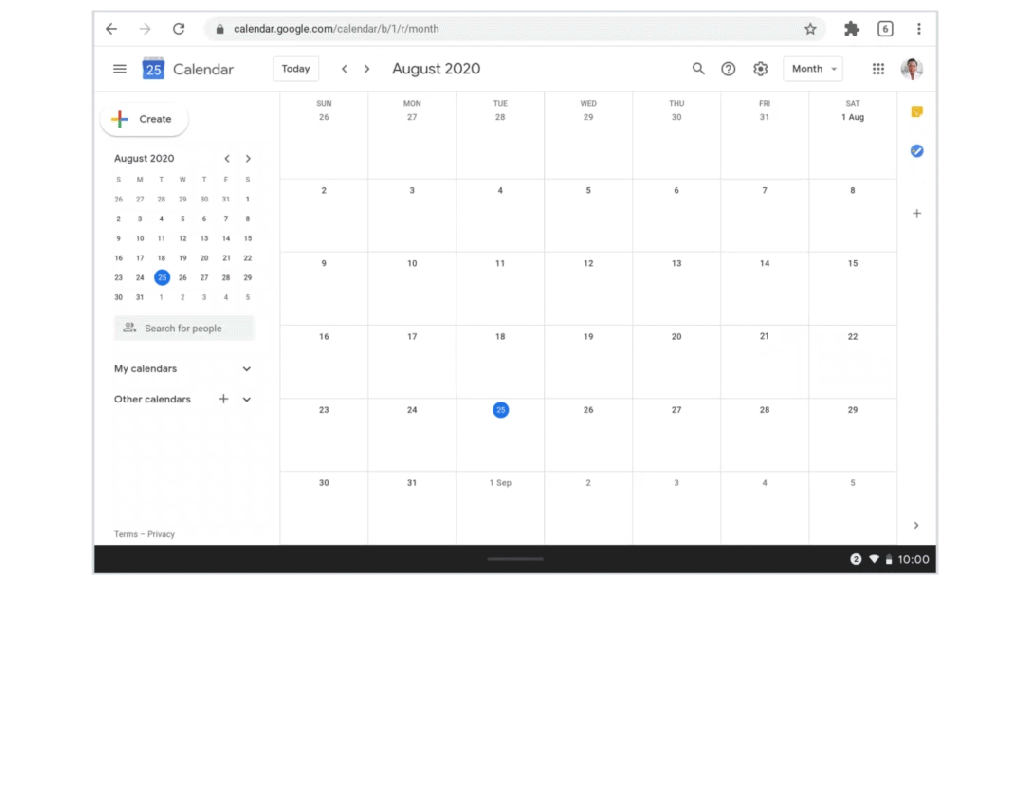Select day 12 in the main grid
This screenshot has width=1024, height=805.
[x=588, y=264]
